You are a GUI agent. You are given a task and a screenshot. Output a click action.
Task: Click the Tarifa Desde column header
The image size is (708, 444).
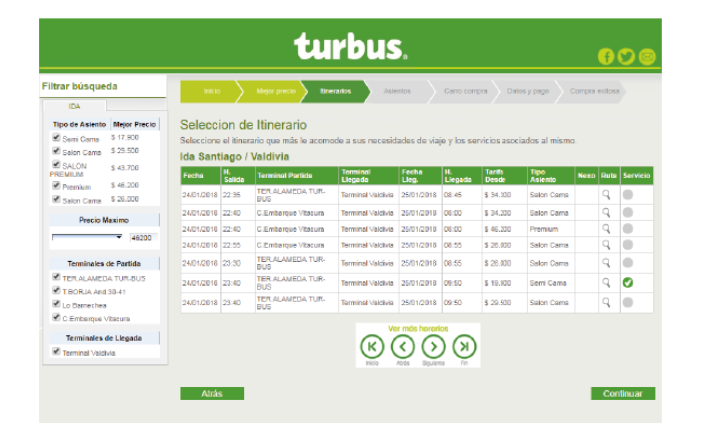click(504, 176)
